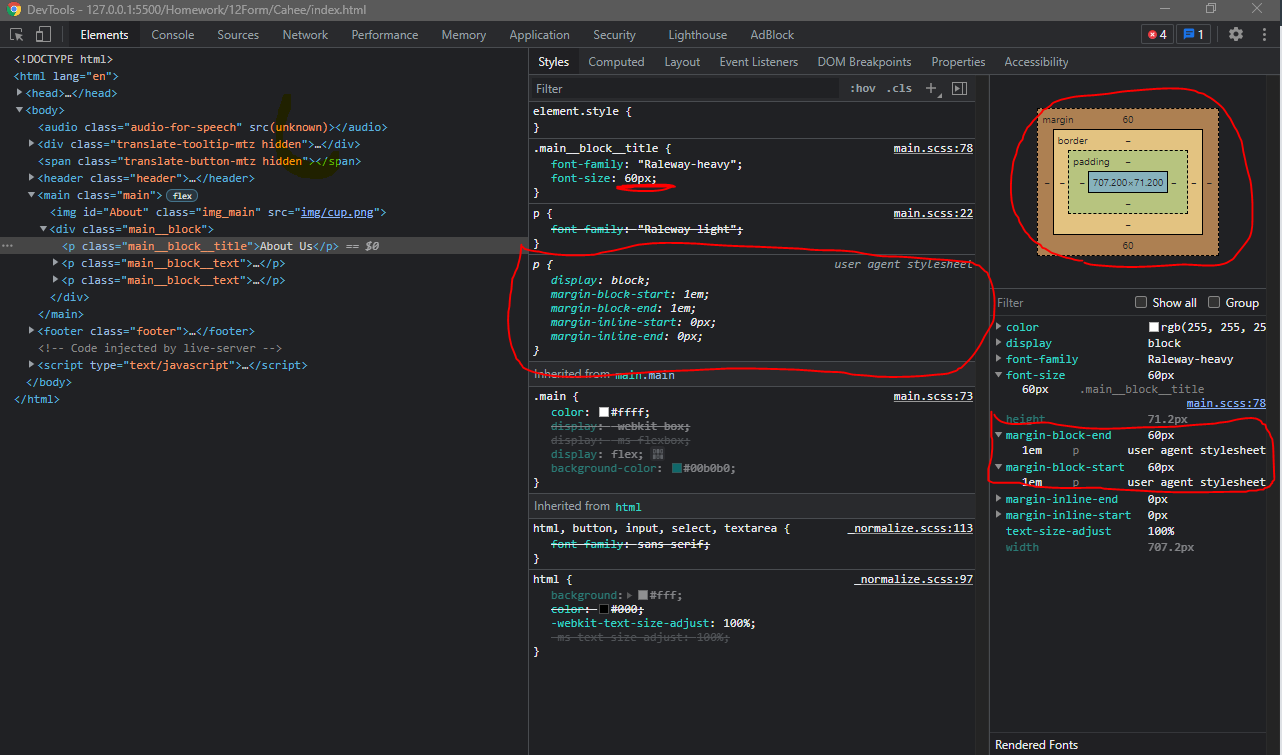Collapse computed font-size property

click(999, 375)
